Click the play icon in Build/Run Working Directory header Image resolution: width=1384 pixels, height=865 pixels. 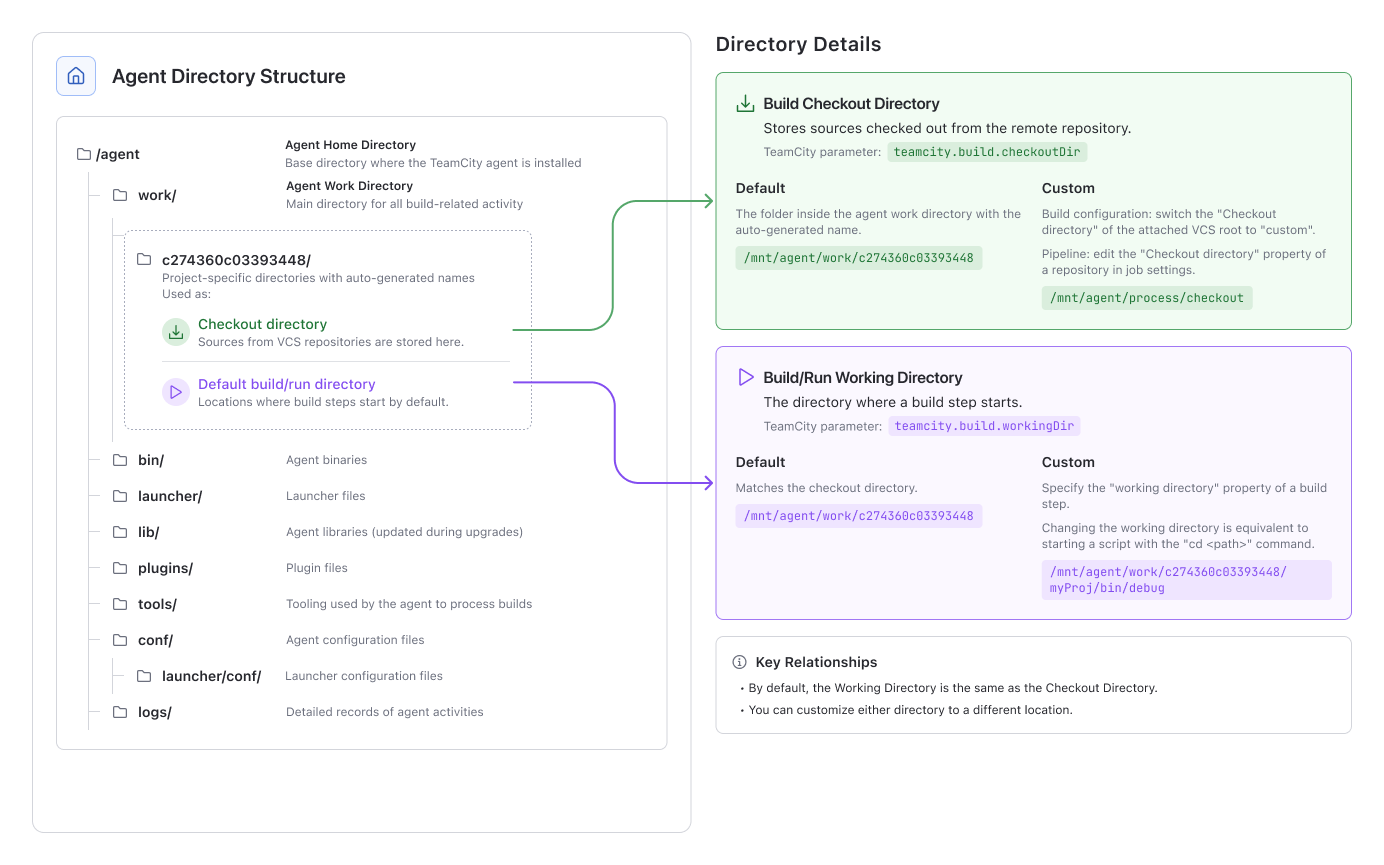[745, 377]
